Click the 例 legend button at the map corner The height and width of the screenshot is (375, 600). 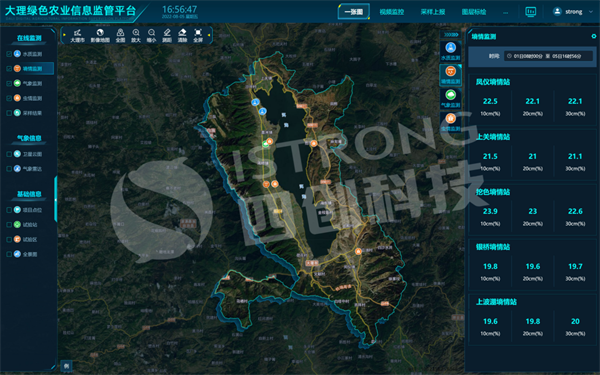tap(67, 366)
